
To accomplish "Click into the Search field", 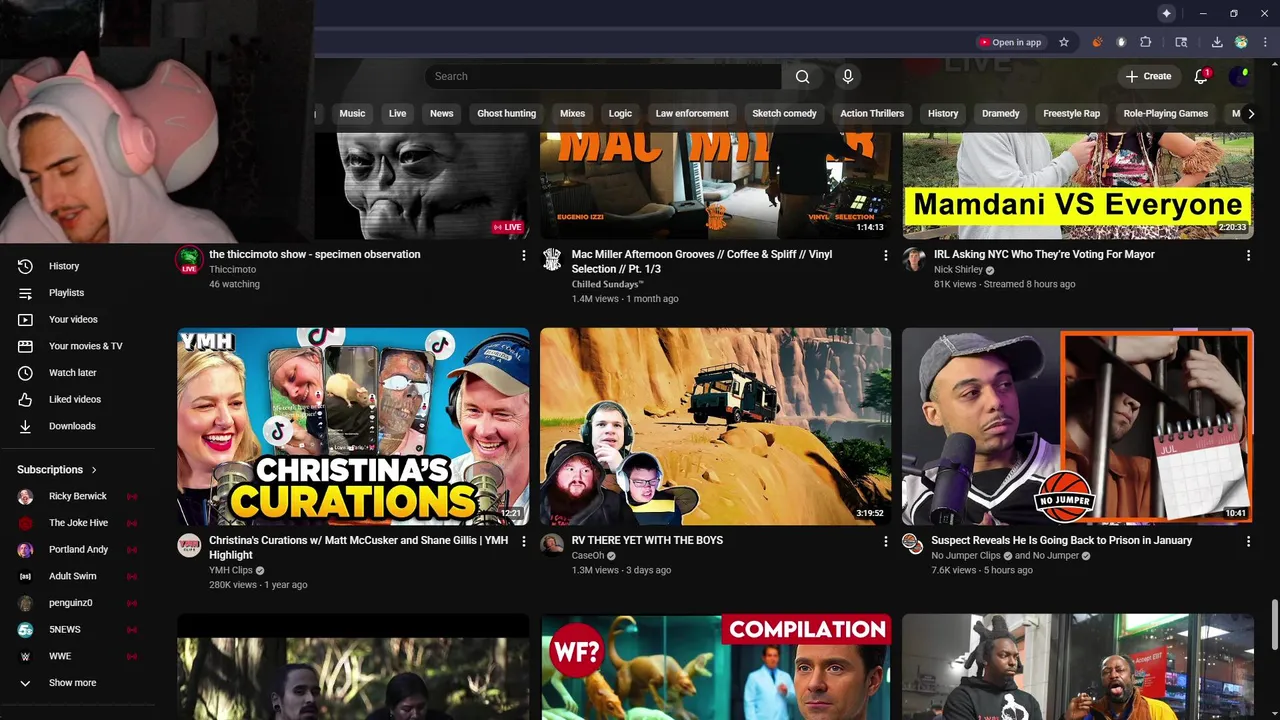I will [603, 77].
